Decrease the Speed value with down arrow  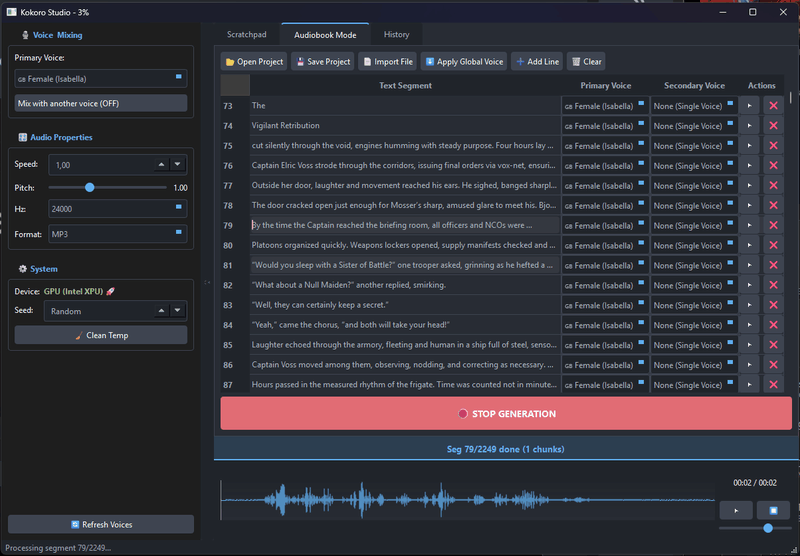[178, 164]
